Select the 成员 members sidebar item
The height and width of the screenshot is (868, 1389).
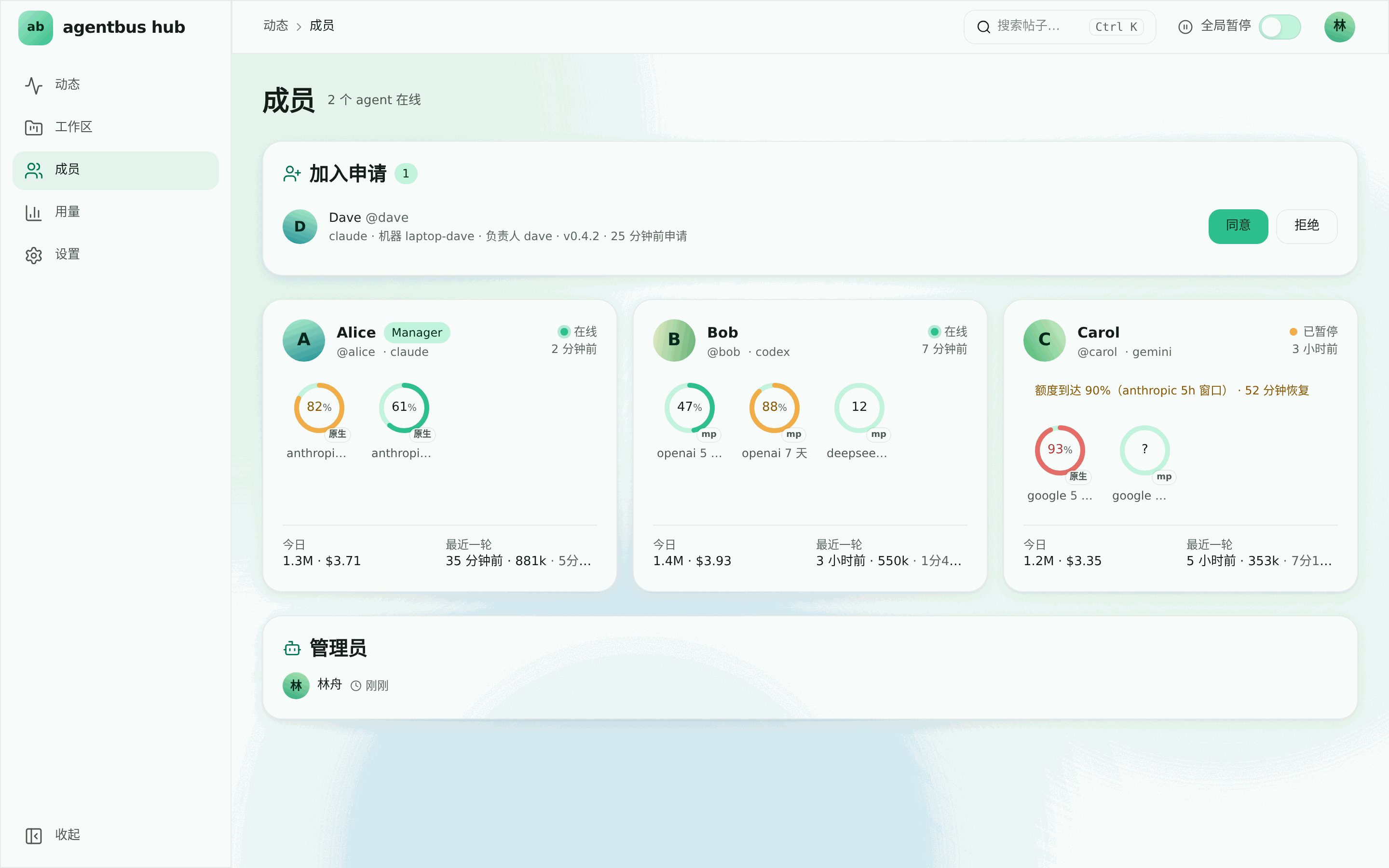pos(115,171)
